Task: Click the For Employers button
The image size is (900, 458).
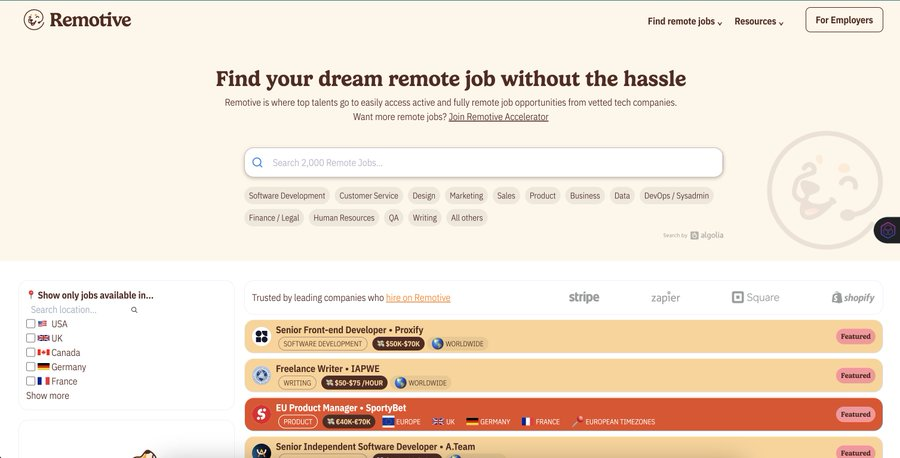Action: point(844,20)
